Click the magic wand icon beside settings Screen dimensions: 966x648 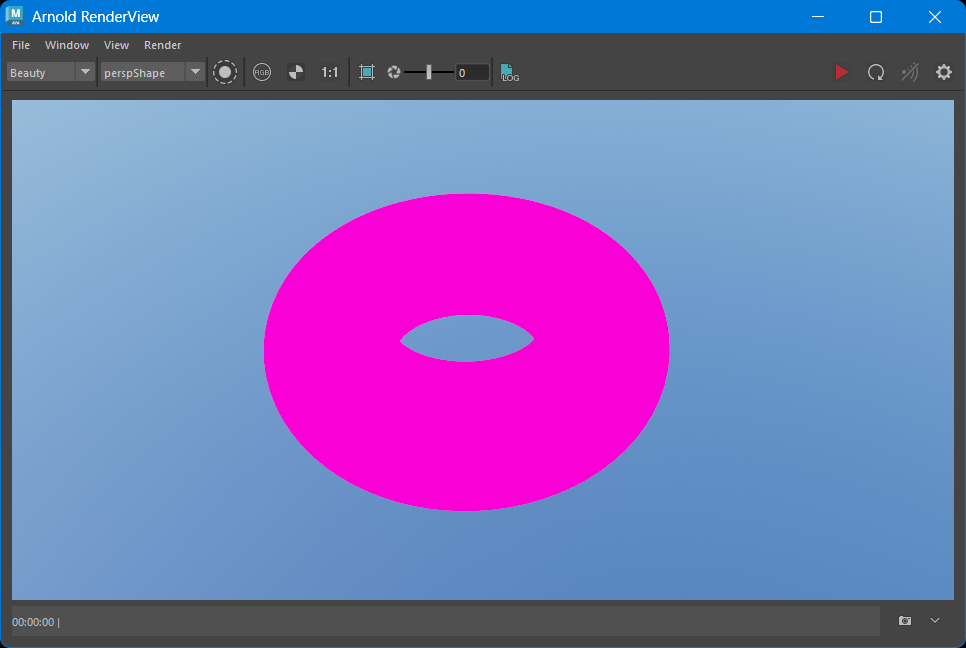[910, 72]
